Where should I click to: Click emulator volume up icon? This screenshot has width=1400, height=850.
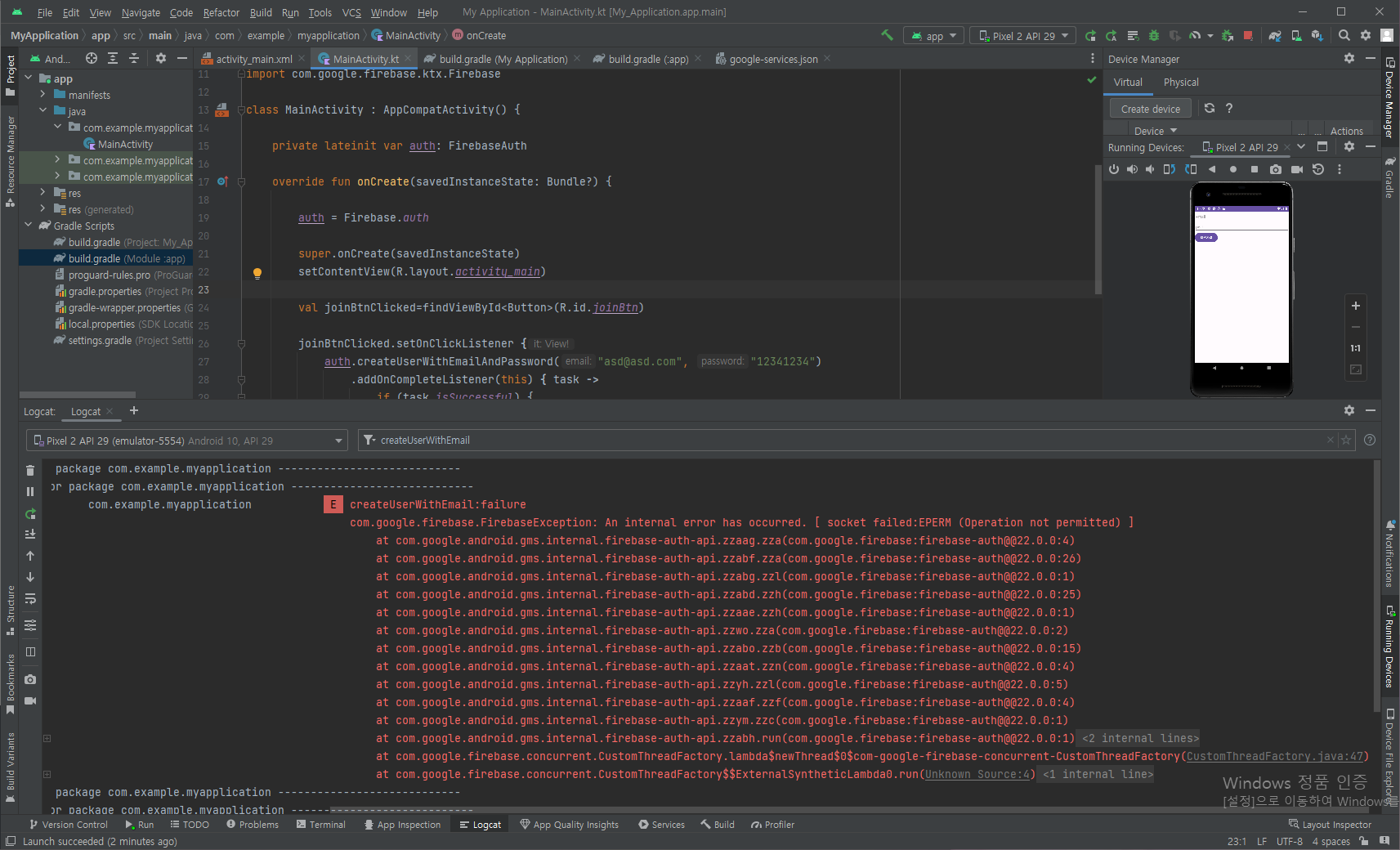click(1132, 169)
